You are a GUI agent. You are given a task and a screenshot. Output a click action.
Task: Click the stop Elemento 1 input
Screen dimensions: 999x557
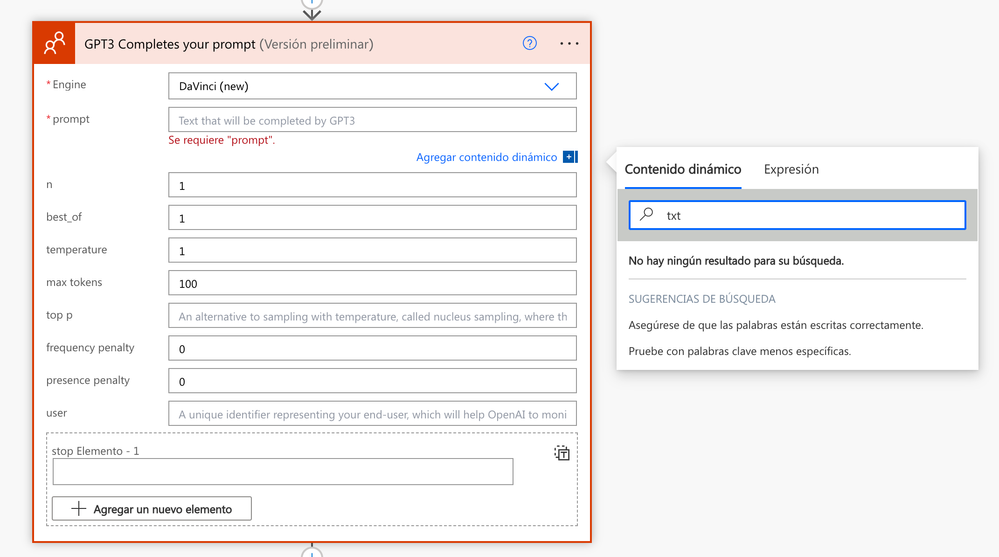pos(283,472)
